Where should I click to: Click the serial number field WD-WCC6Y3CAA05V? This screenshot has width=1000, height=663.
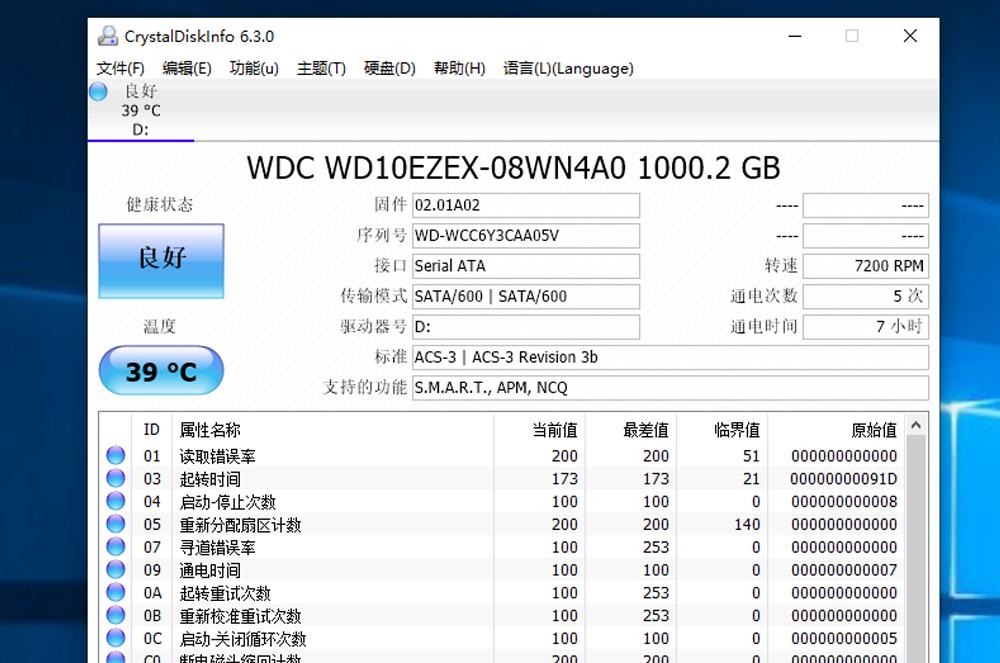(526, 235)
